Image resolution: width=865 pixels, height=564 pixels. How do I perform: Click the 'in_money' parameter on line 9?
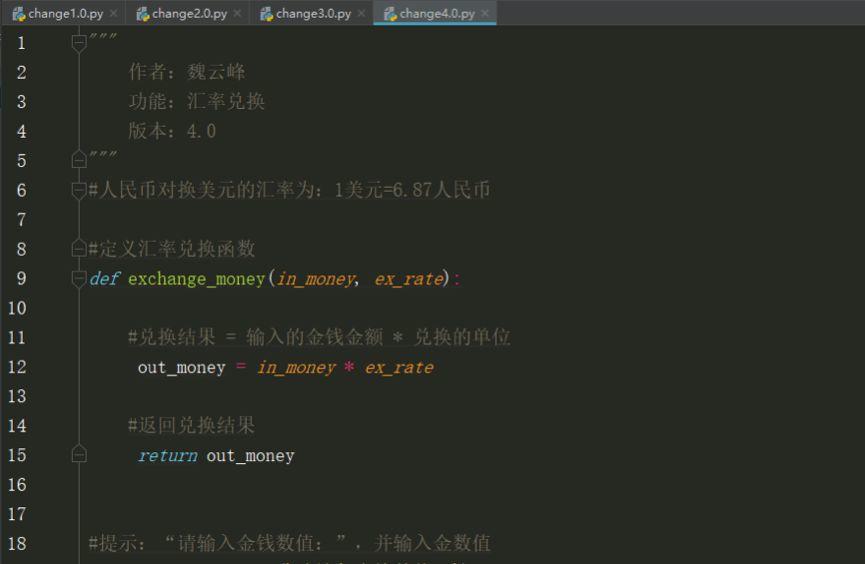point(315,279)
